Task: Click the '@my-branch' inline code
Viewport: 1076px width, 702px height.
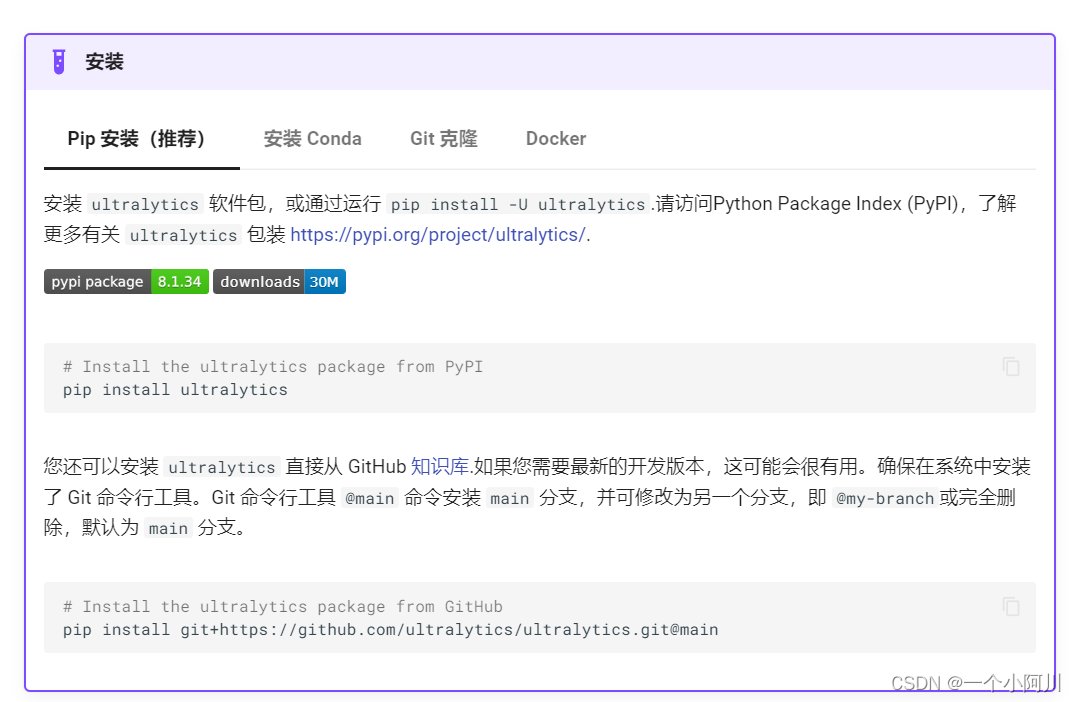Action: [885, 498]
